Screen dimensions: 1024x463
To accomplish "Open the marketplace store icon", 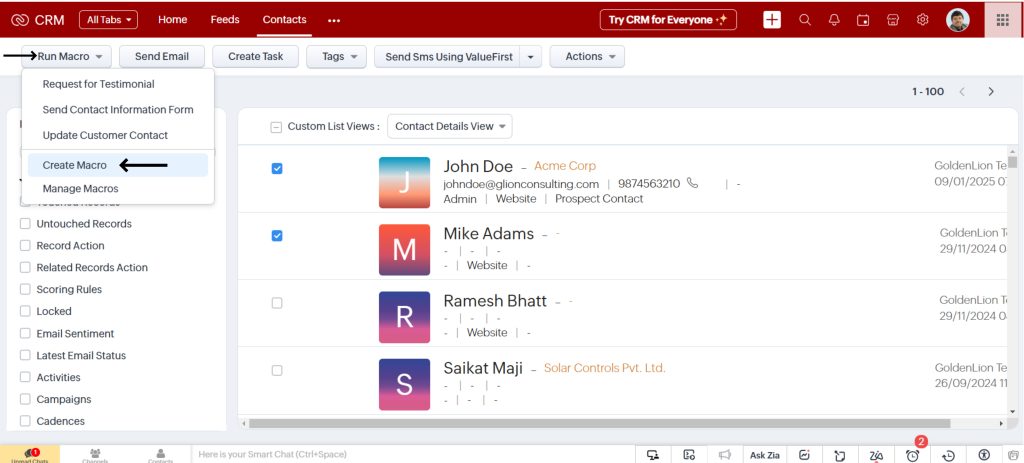I will click(x=893, y=20).
